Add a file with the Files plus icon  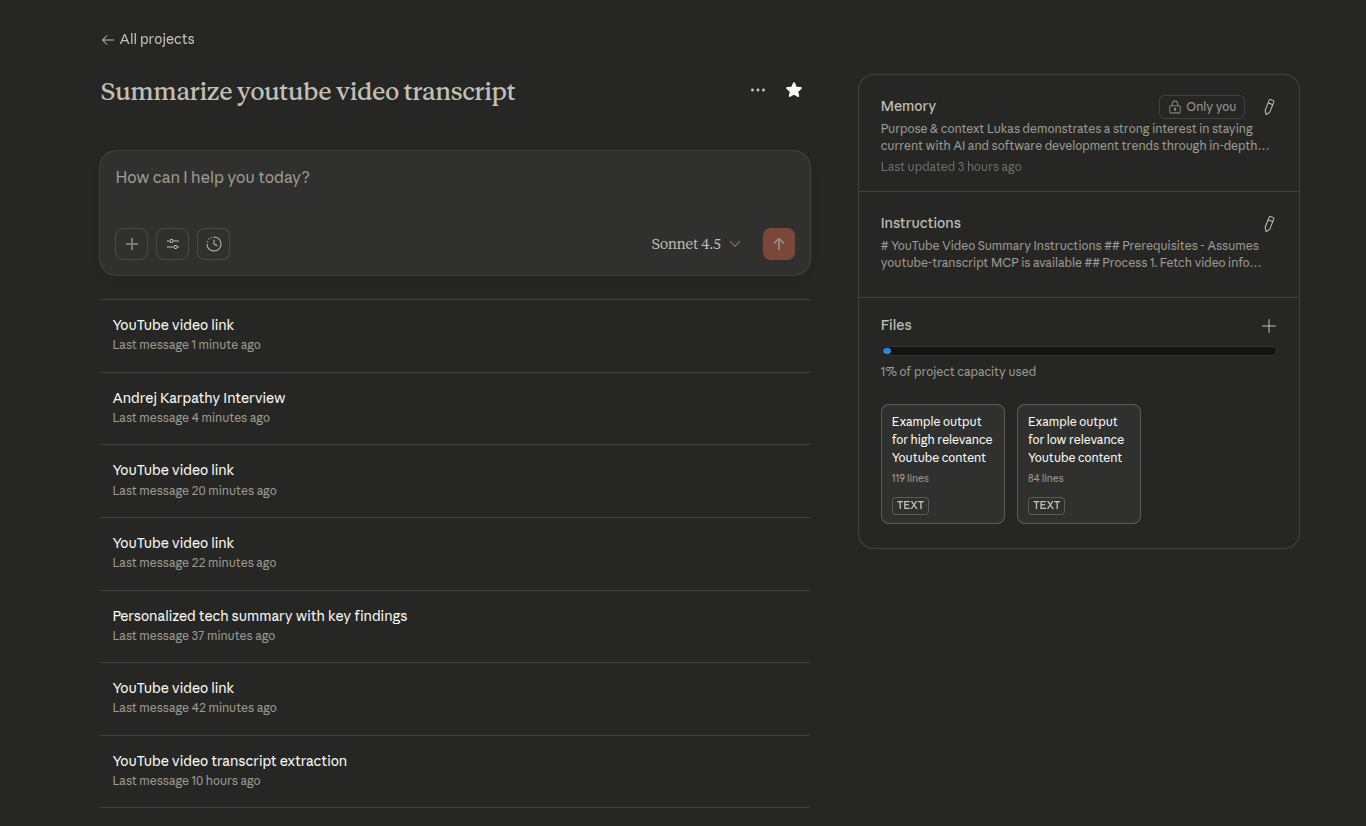click(1269, 326)
